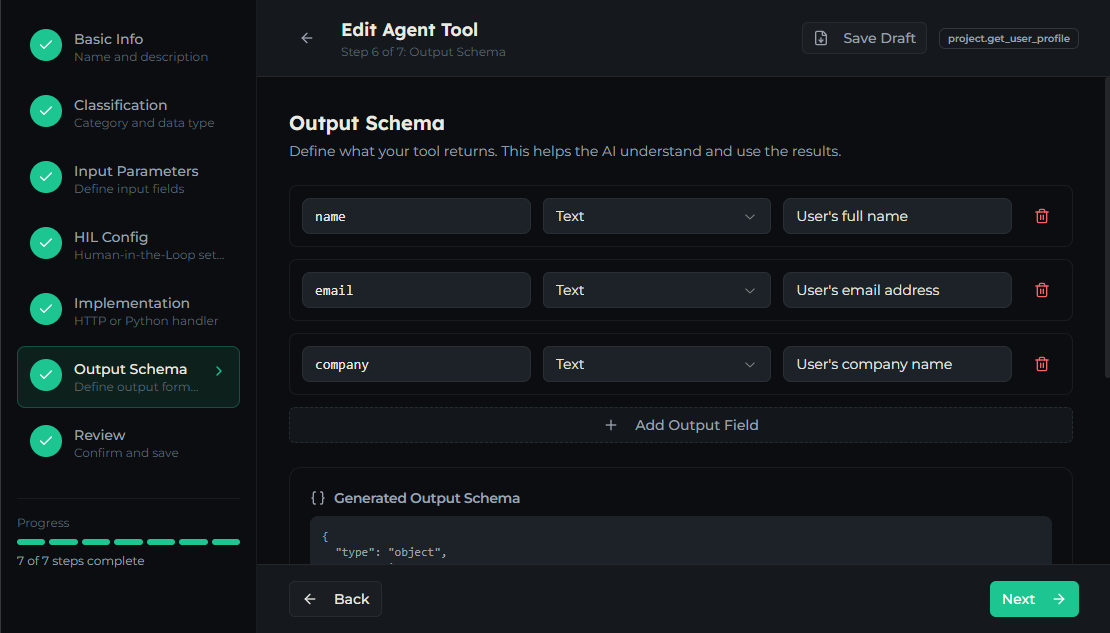The height and width of the screenshot is (633, 1110).
Task: Click the chevron on Output Schema step
Action: (219, 371)
